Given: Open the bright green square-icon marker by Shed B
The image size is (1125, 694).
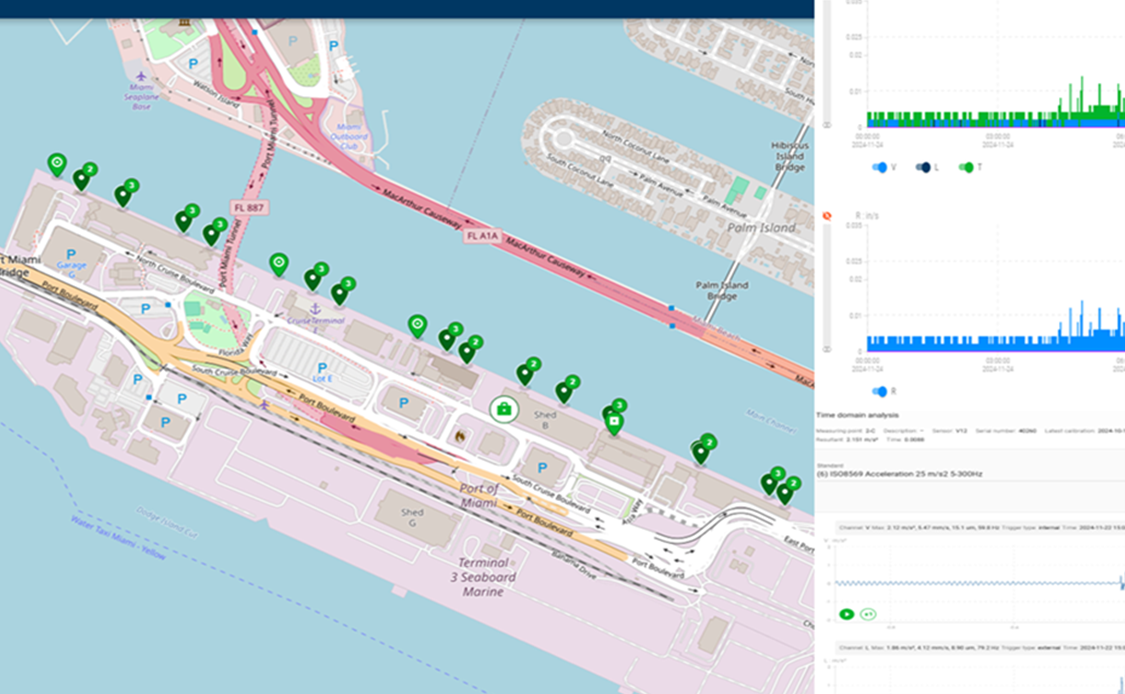Looking at the screenshot, I should [x=614, y=423].
